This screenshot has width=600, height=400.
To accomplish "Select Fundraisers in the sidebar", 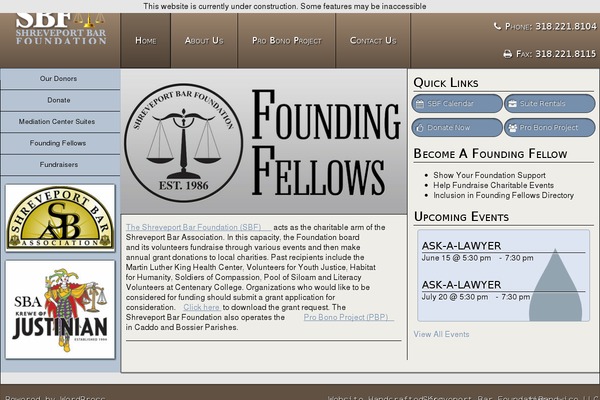I will tap(60, 165).
